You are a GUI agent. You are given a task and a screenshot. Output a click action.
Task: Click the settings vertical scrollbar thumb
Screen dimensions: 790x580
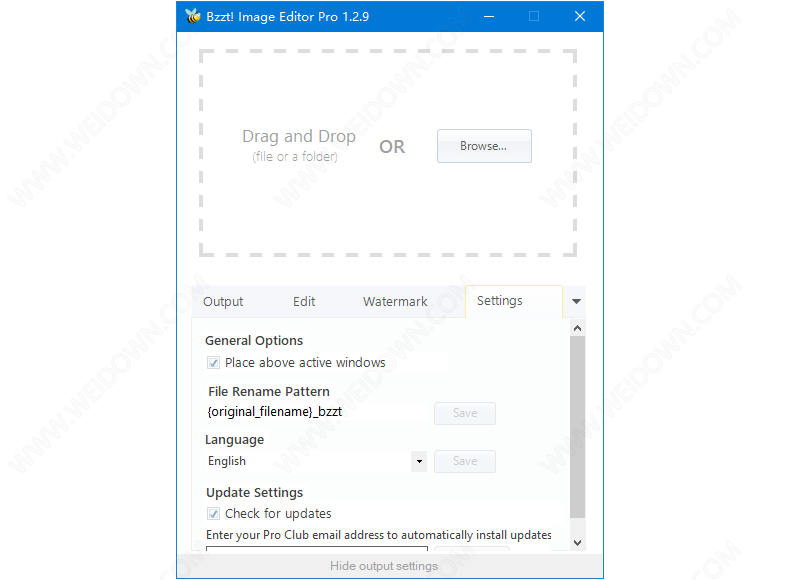coord(577,427)
